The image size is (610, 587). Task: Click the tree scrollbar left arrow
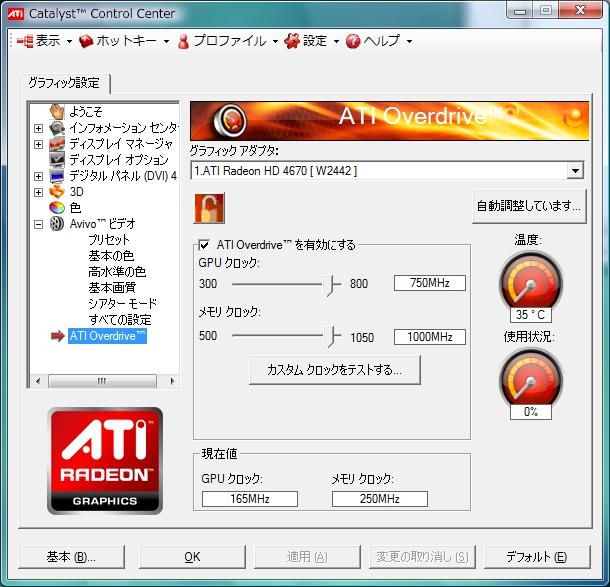pos(38,381)
